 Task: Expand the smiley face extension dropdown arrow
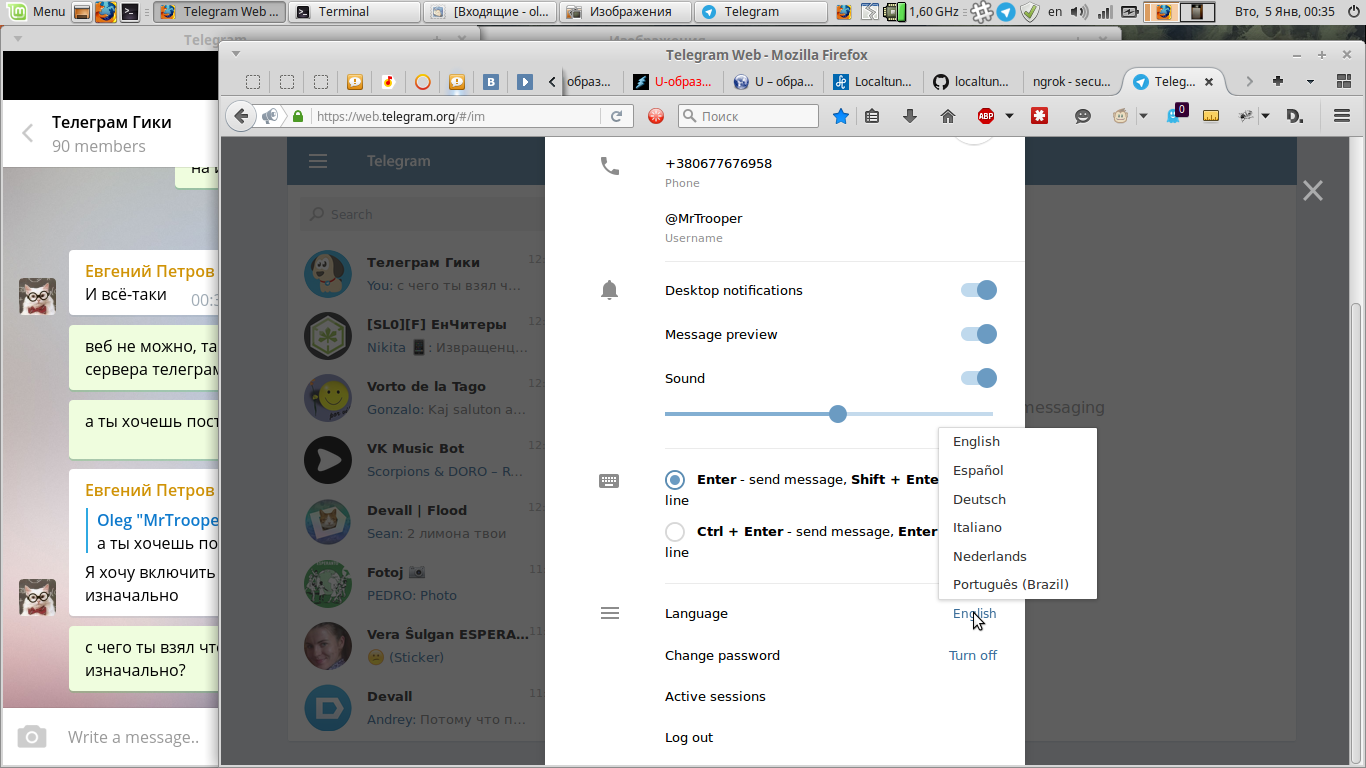[1143, 116]
